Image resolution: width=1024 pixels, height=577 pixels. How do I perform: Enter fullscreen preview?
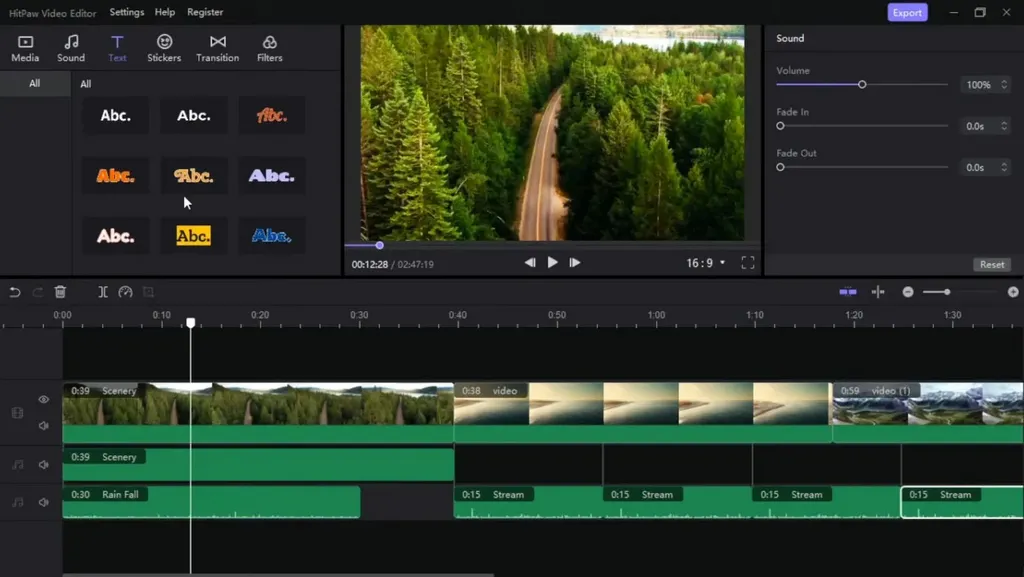748,262
